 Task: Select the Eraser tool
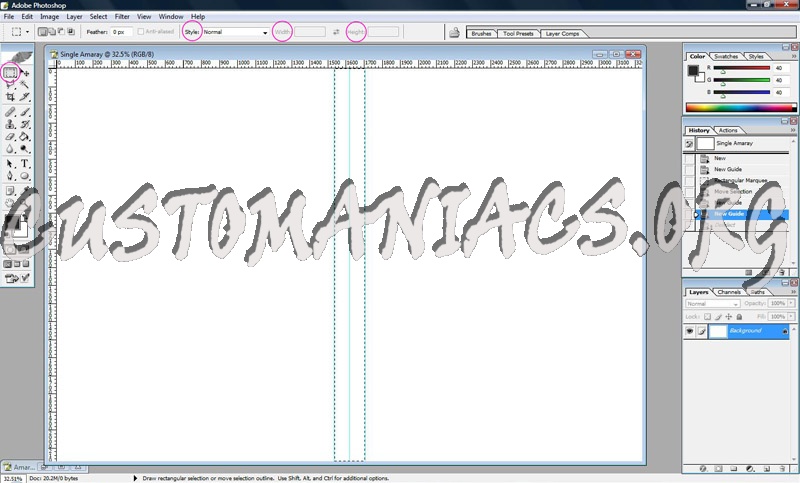10,137
